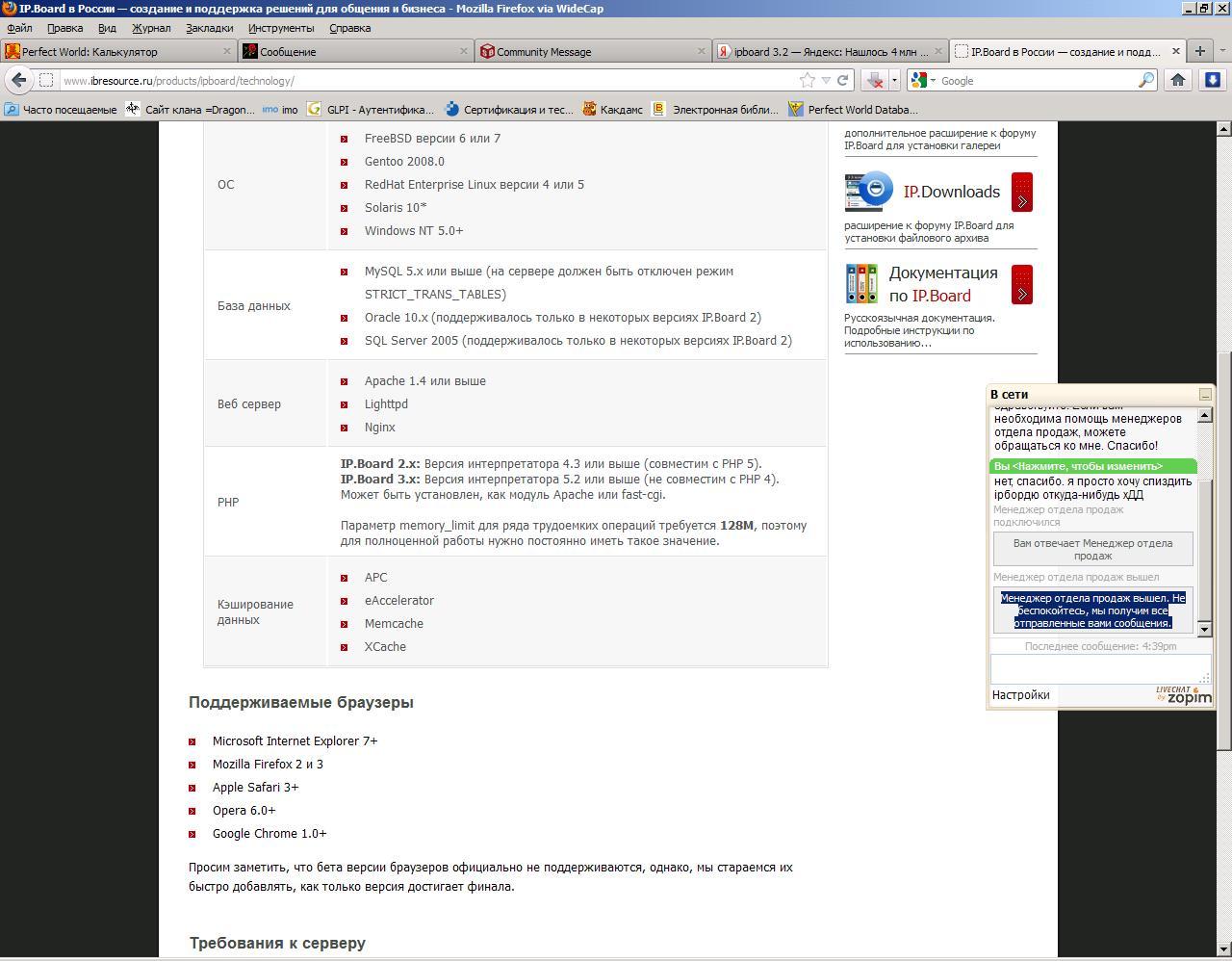Minimize the В сети chat widget
Viewport: 1232px width, 961px height.
click(1205, 394)
